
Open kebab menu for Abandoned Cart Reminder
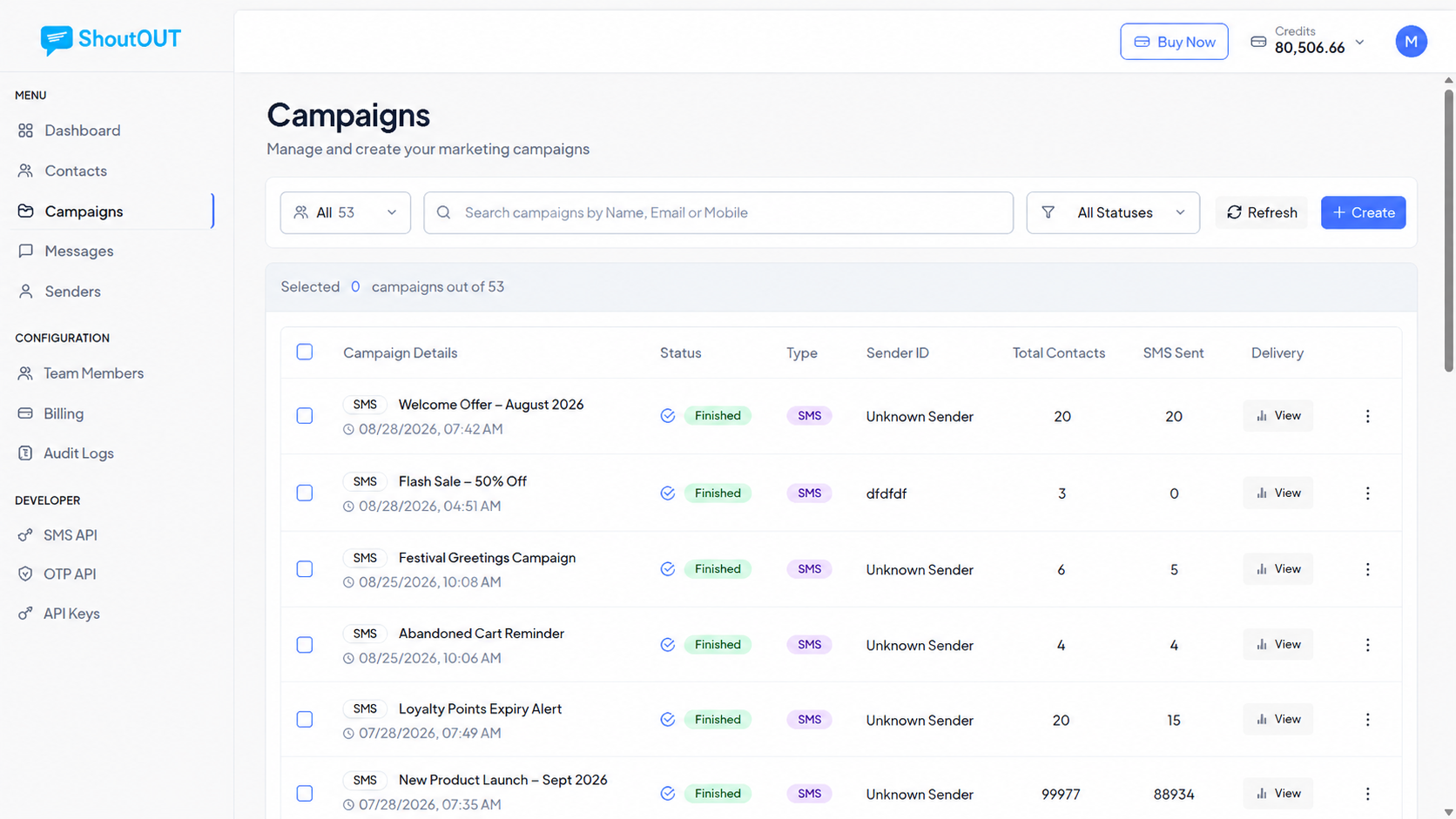tap(1367, 645)
